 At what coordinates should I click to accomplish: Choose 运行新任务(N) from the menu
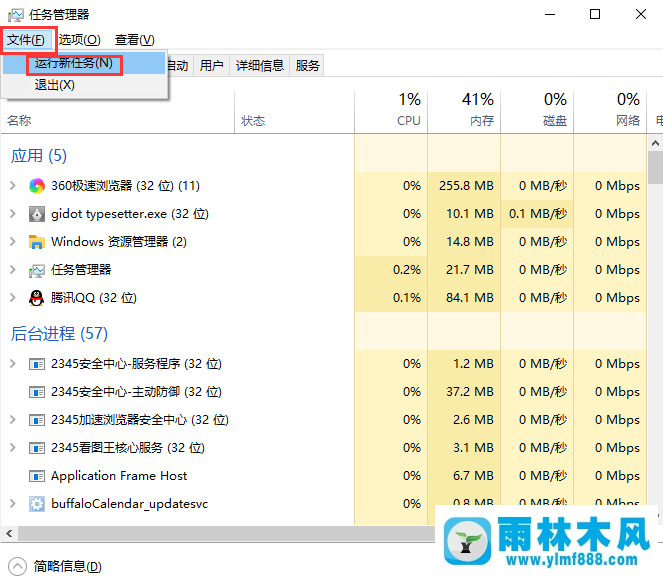[84, 63]
